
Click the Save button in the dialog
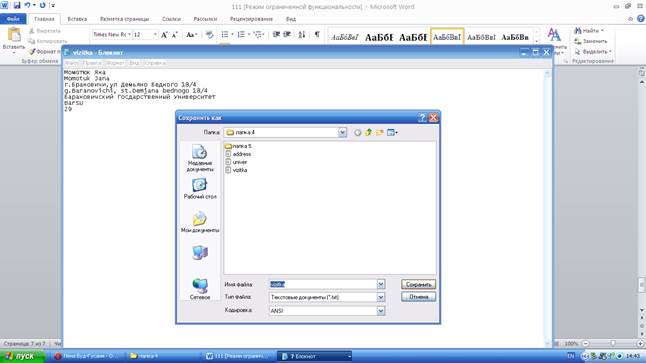pos(418,284)
